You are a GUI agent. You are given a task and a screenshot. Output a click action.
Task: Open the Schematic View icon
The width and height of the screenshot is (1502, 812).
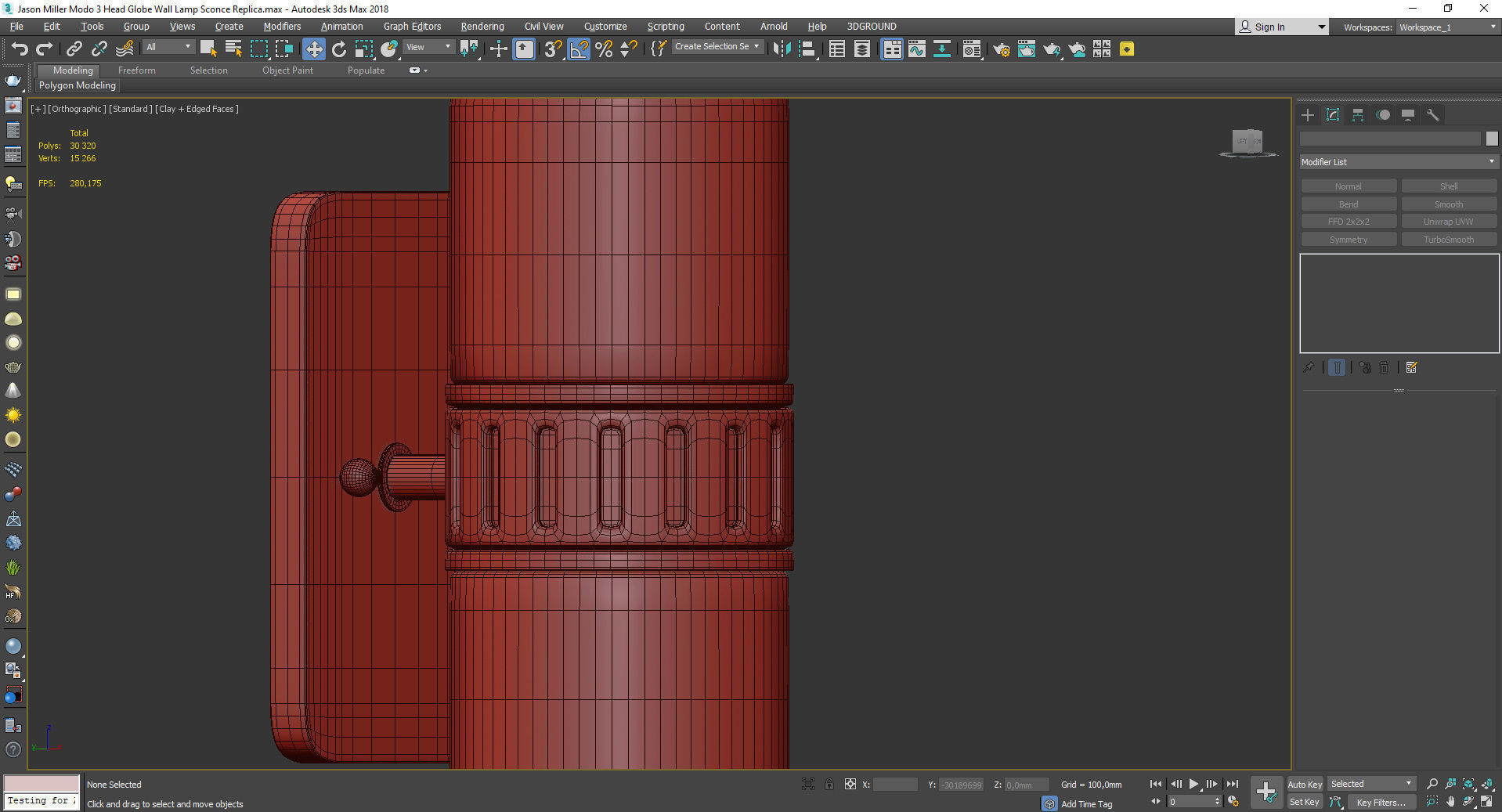(941, 49)
